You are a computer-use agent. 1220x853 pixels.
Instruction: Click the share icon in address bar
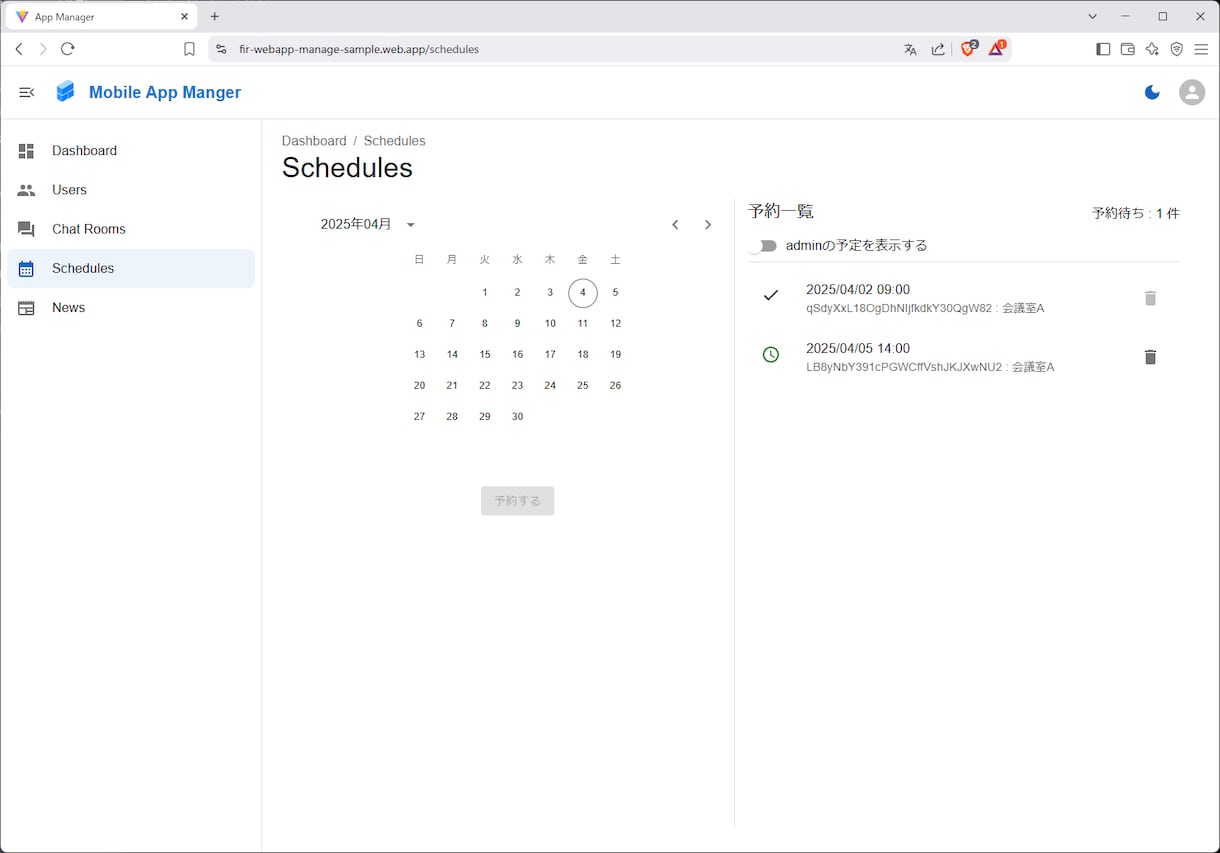938,49
